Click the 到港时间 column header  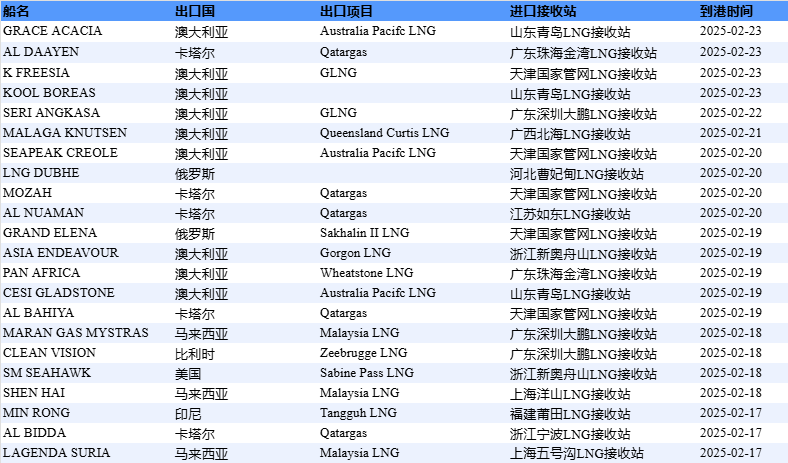pyautogui.click(x=726, y=11)
